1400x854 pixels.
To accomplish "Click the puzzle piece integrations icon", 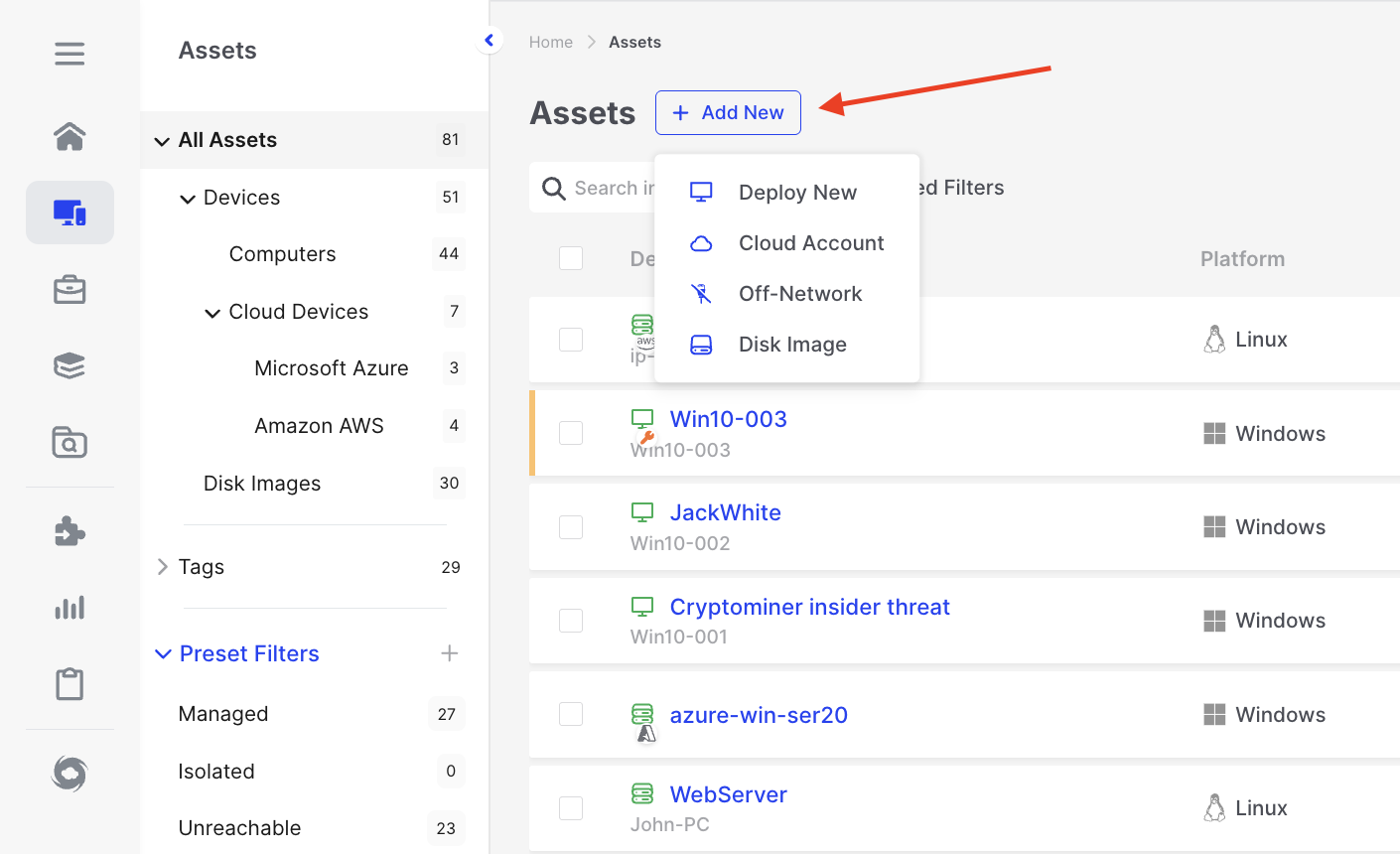I will pos(70,531).
